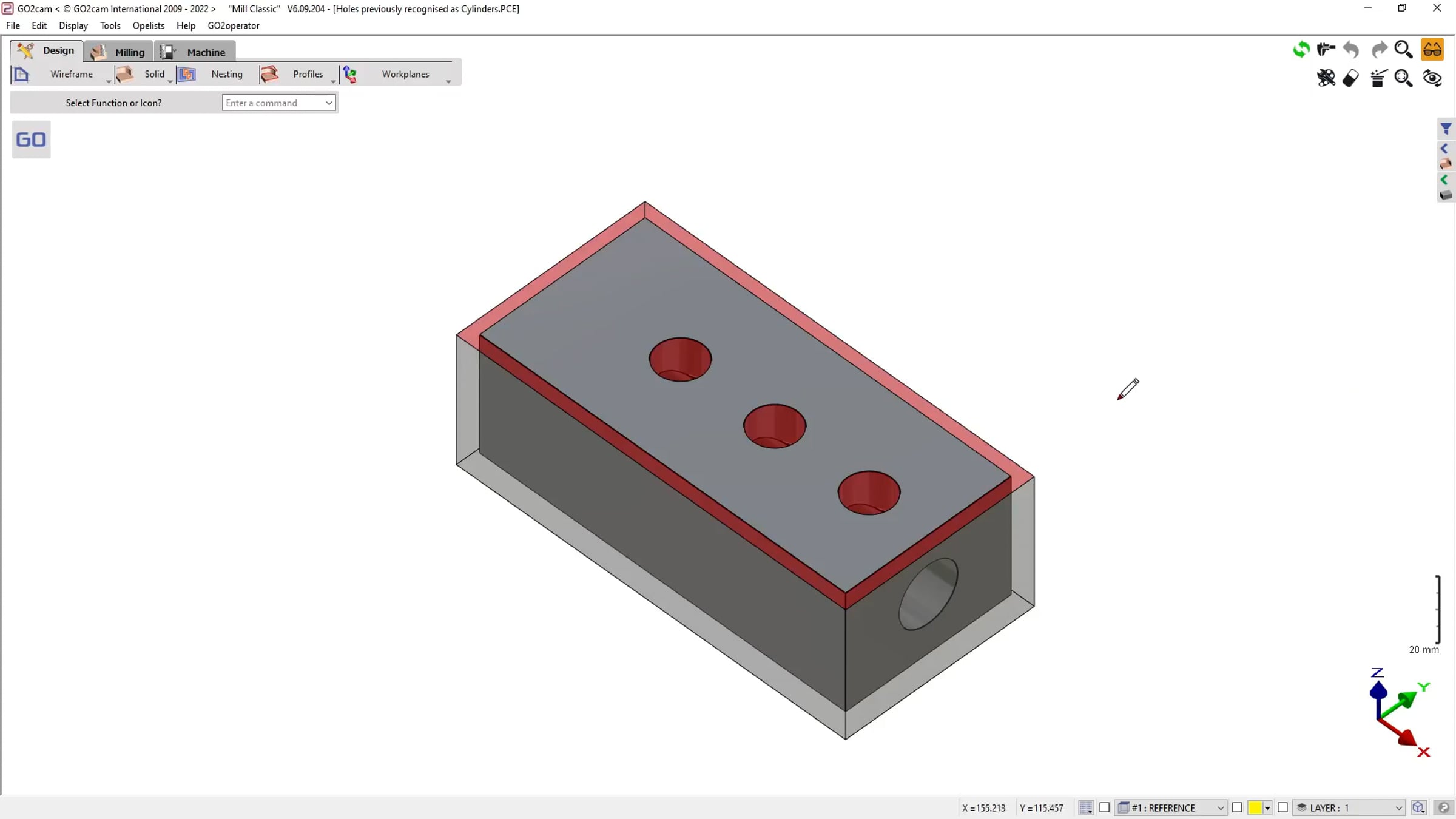The image size is (1456, 819).
Task: Toggle checkbox before the LAYER dropdown
Action: pyautogui.click(x=1282, y=807)
